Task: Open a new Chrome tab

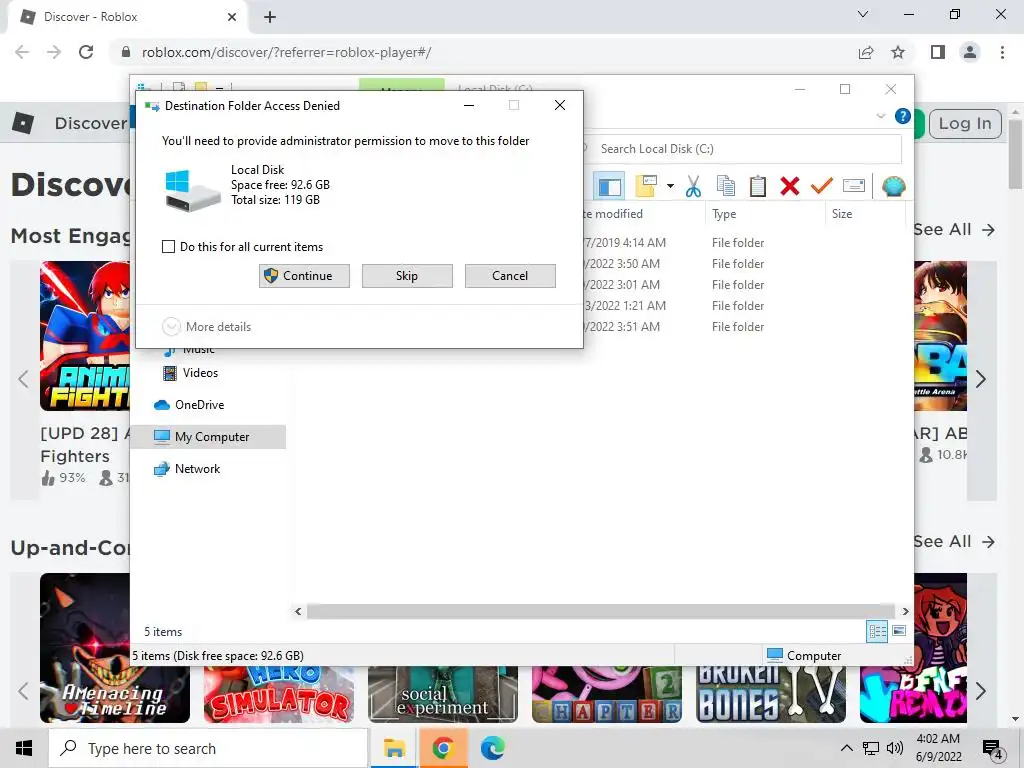Action: tap(270, 17)
